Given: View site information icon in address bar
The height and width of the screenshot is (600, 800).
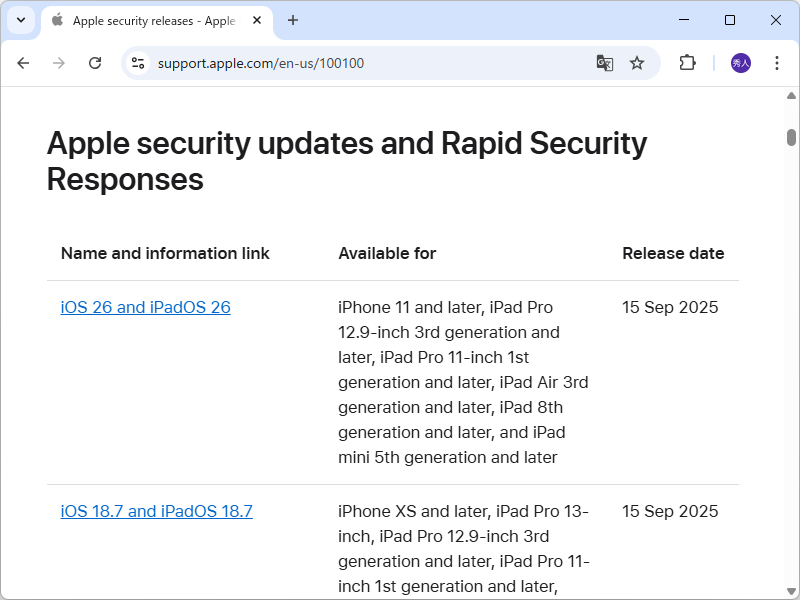Looking at the screenshot, I should [x=135, y=62].
